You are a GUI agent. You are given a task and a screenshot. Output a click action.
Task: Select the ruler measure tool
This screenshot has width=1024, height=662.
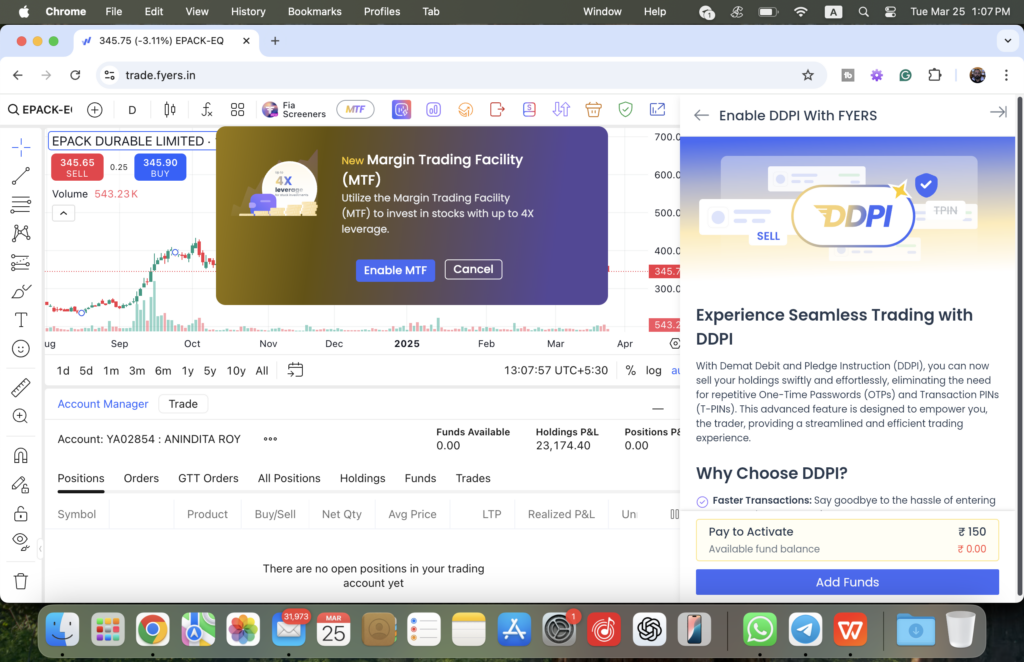(x=21, y=387)
